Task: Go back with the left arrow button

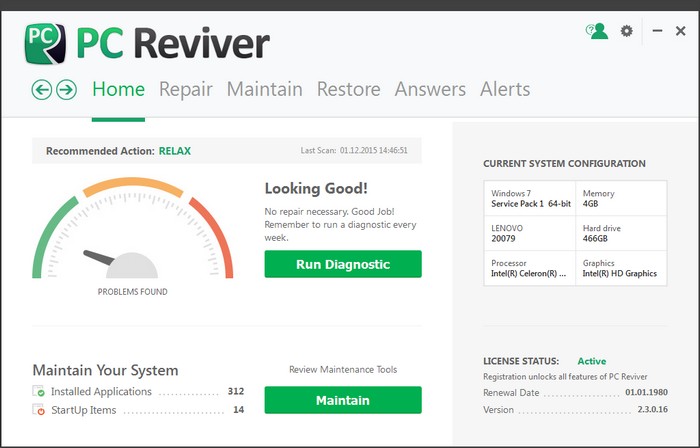Action: click(42, 90)
